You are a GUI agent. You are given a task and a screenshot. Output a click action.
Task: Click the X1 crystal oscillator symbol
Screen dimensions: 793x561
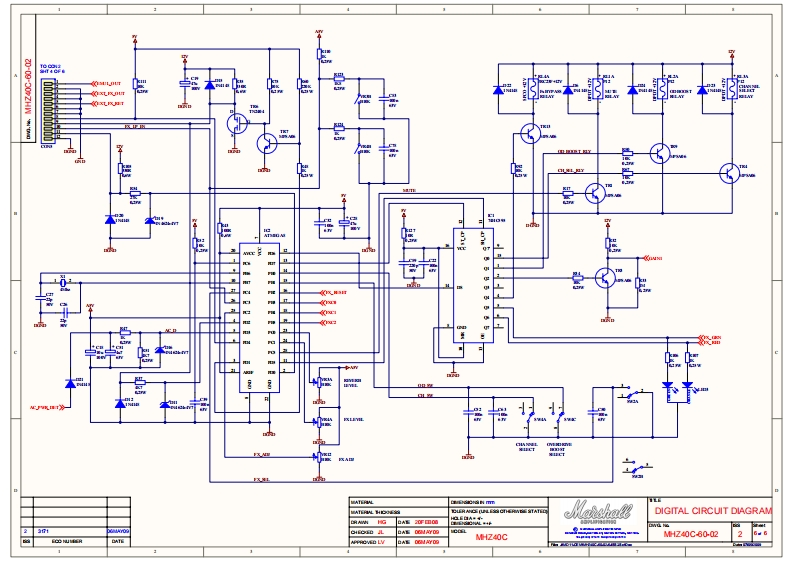[63, 283]
